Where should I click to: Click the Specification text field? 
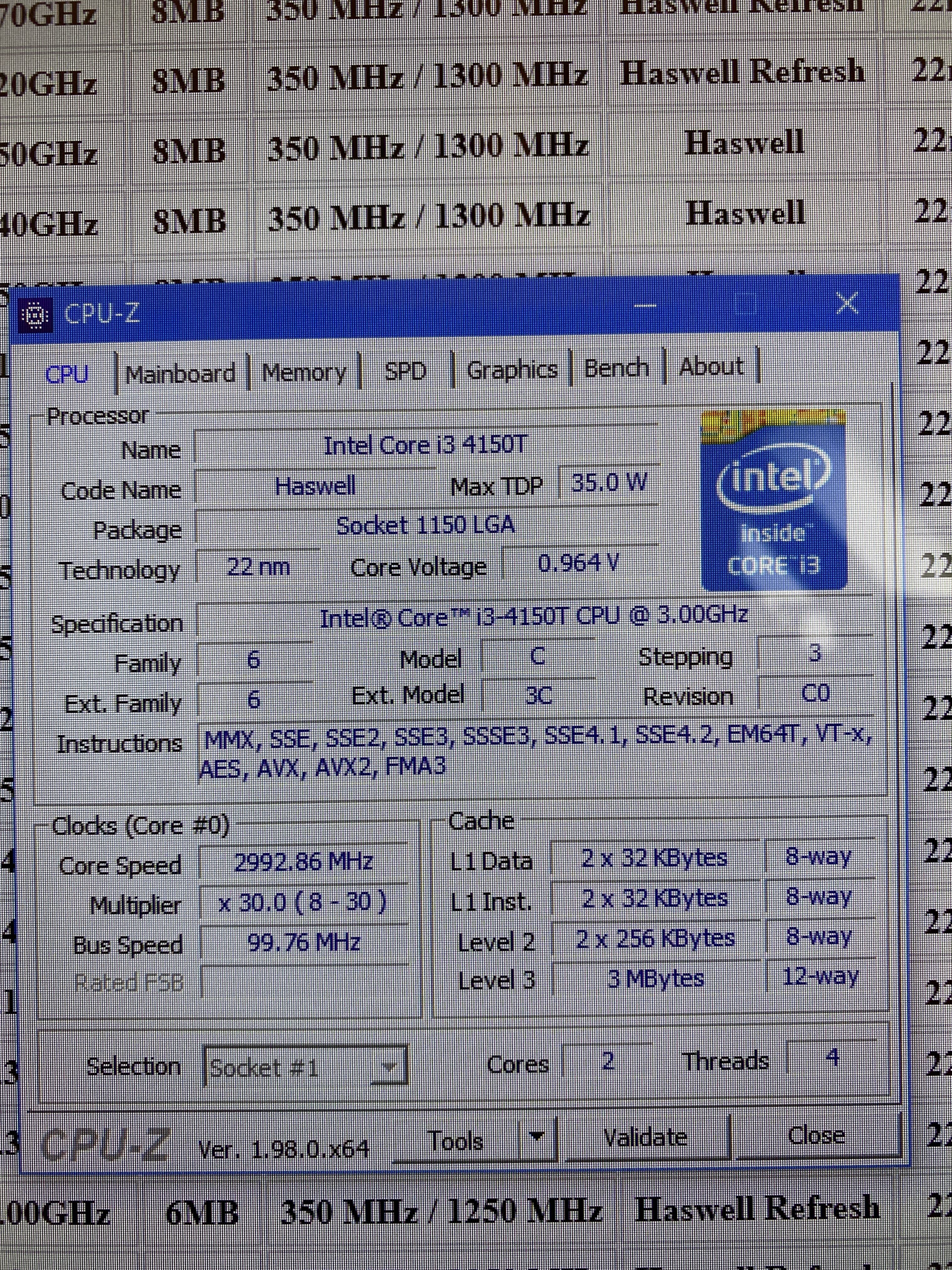[533, 617]
